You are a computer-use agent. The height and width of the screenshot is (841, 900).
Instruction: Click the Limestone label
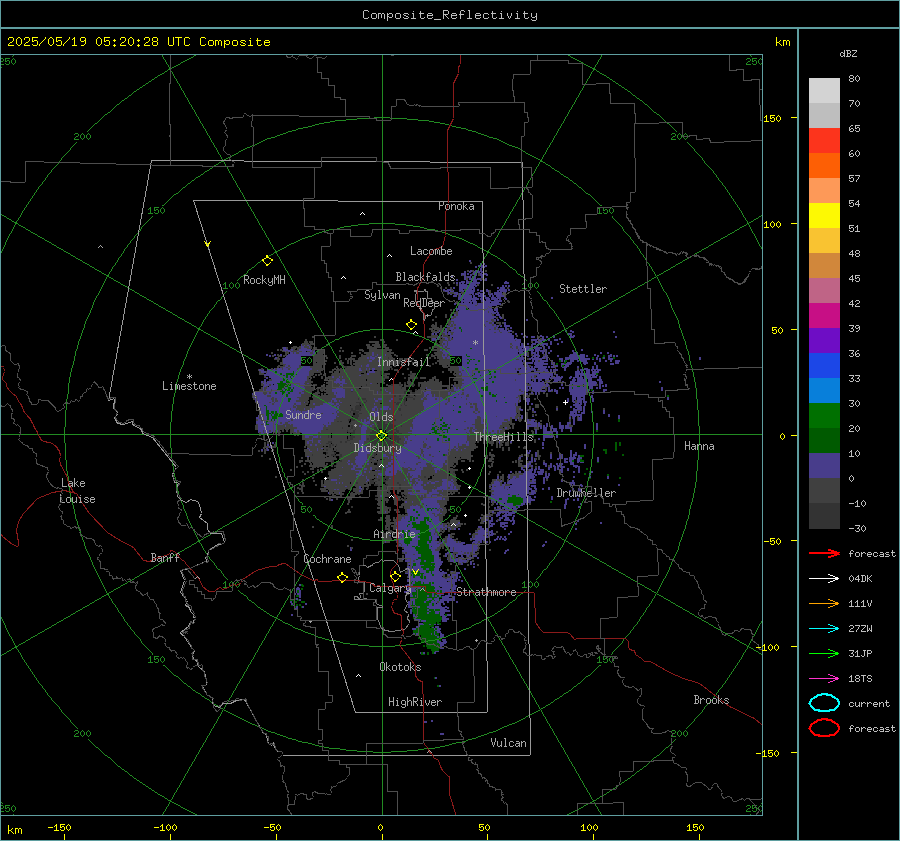(189, 386)
